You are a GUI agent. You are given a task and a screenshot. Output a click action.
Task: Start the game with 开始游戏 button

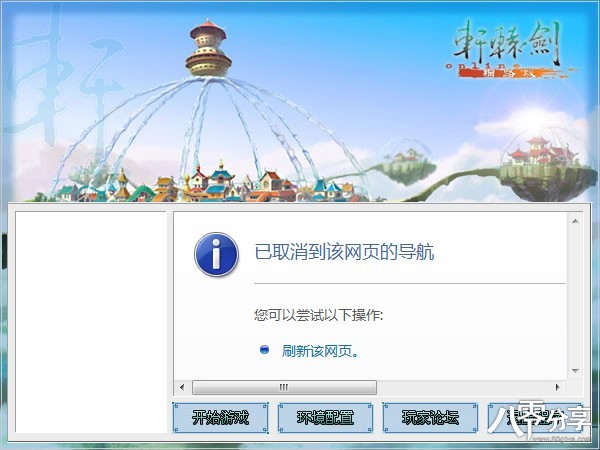tap(220, 417)
